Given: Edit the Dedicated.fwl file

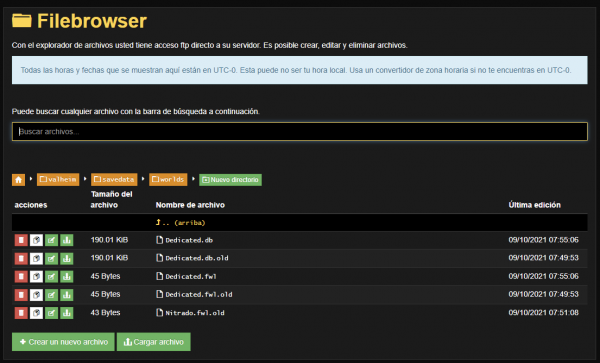Looking at the screenshot, I should 51,277.
